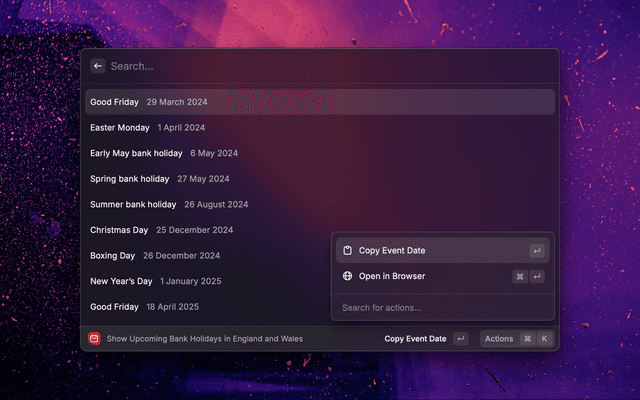640x400 pixels.
Task: Click the Command key icon beside Actions
Action: coord(527,339)
